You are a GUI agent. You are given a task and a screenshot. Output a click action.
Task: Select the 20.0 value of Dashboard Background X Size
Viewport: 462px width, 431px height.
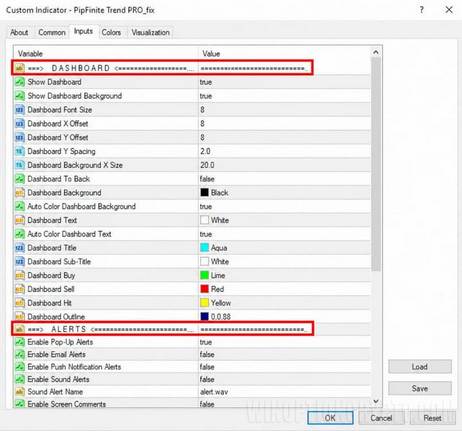point(207,165)
